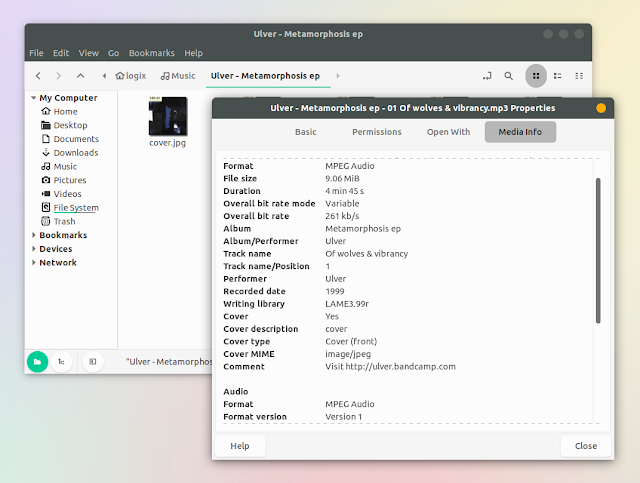Switch to list view mode
640x483 pixels.
click(x=558, y=76)
